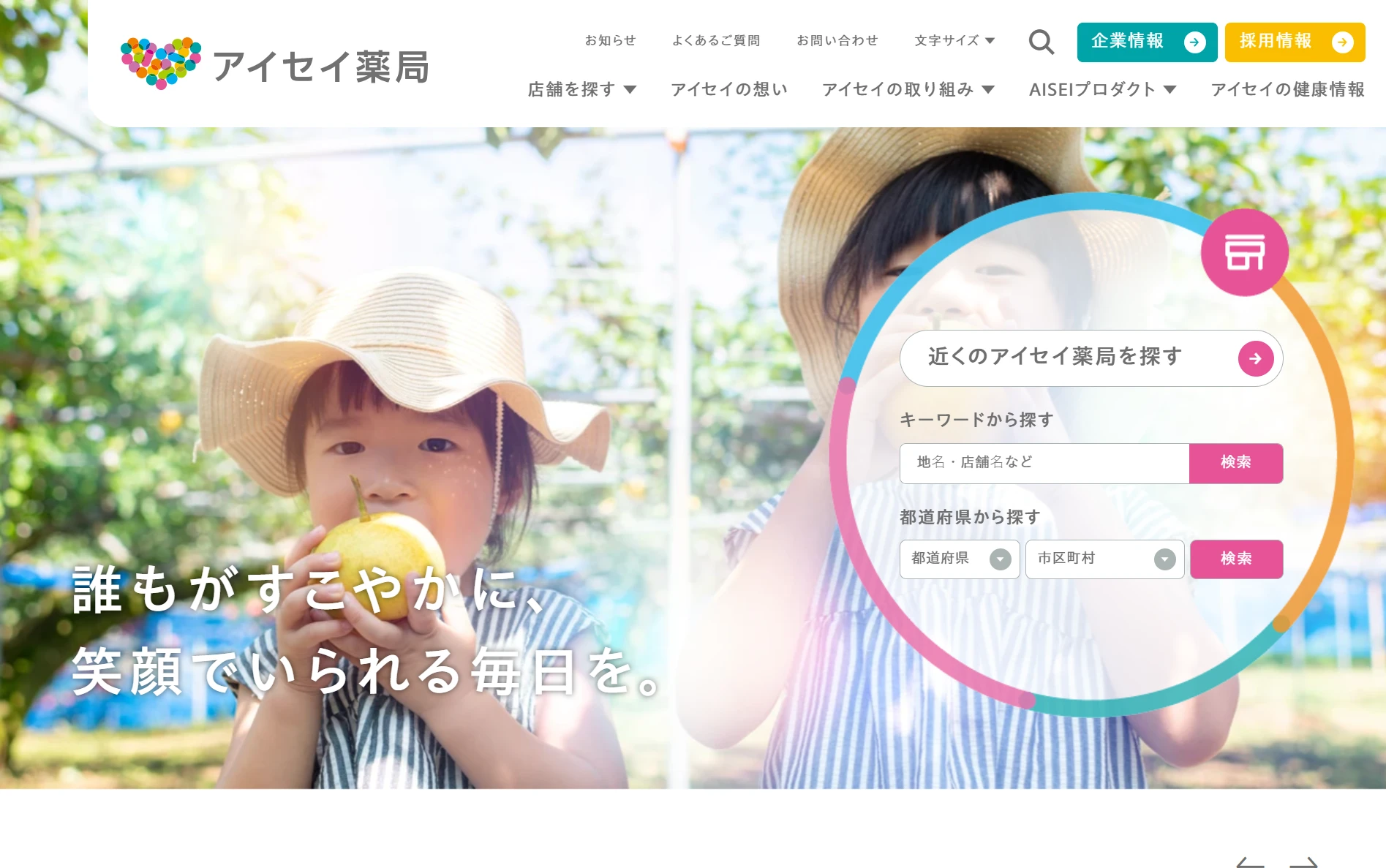
Task: Click 近くのアイセイ薬局を探す button
Action: point(1091,358)
